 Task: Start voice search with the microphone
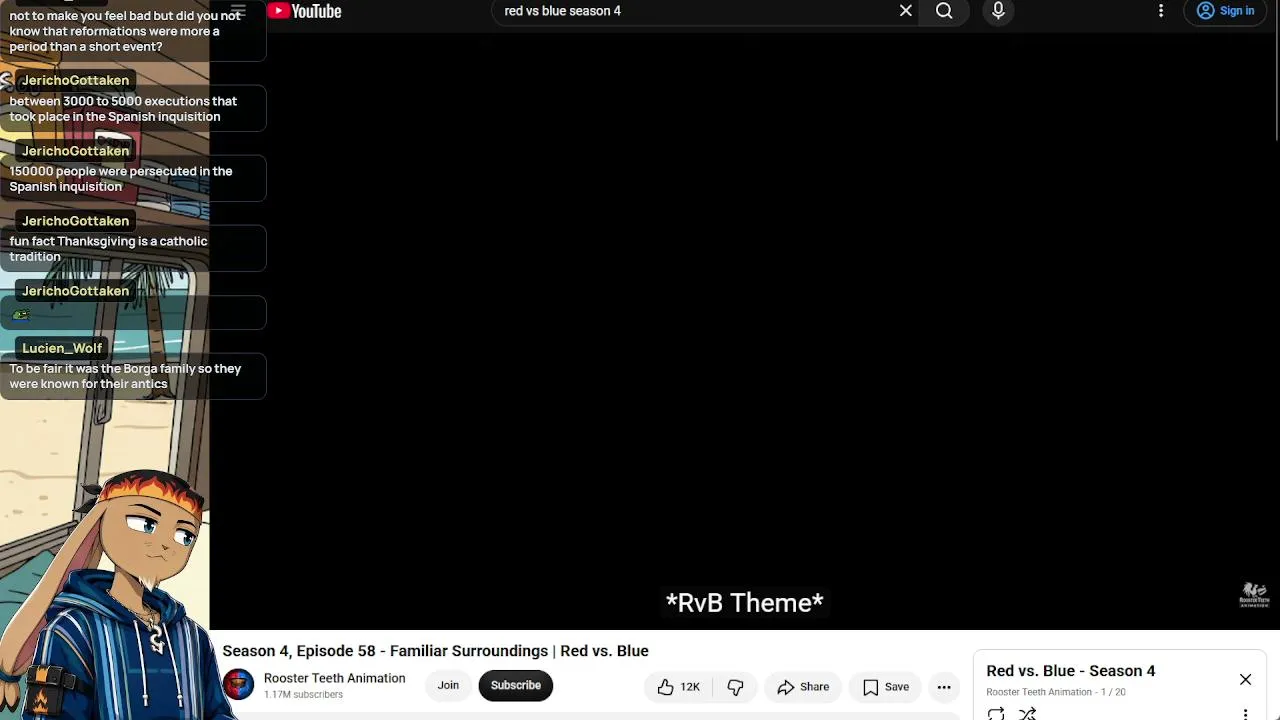998,11
